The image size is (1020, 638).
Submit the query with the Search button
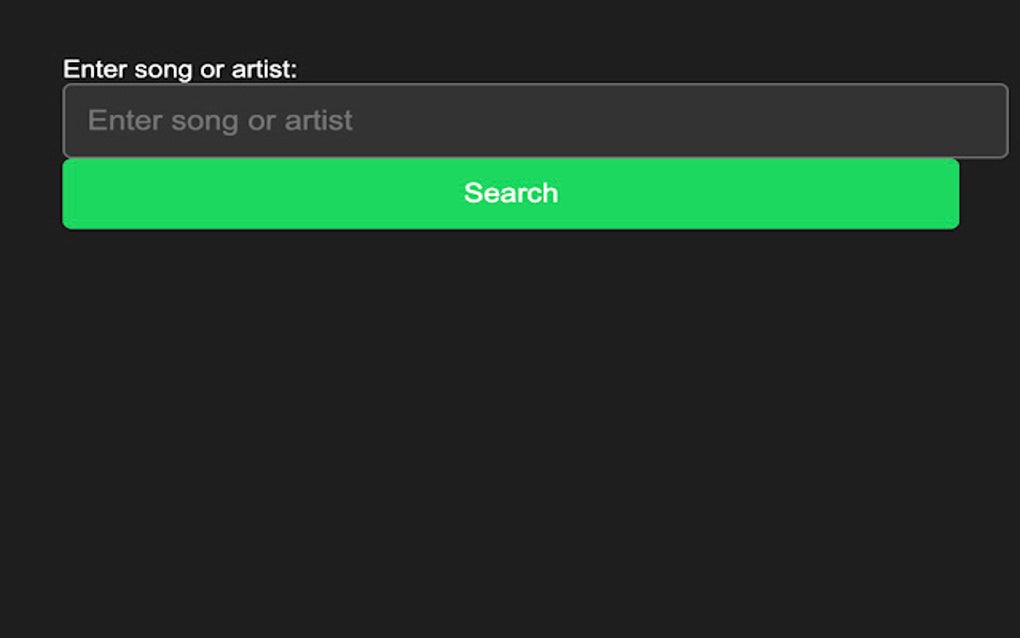coord(510,193)
